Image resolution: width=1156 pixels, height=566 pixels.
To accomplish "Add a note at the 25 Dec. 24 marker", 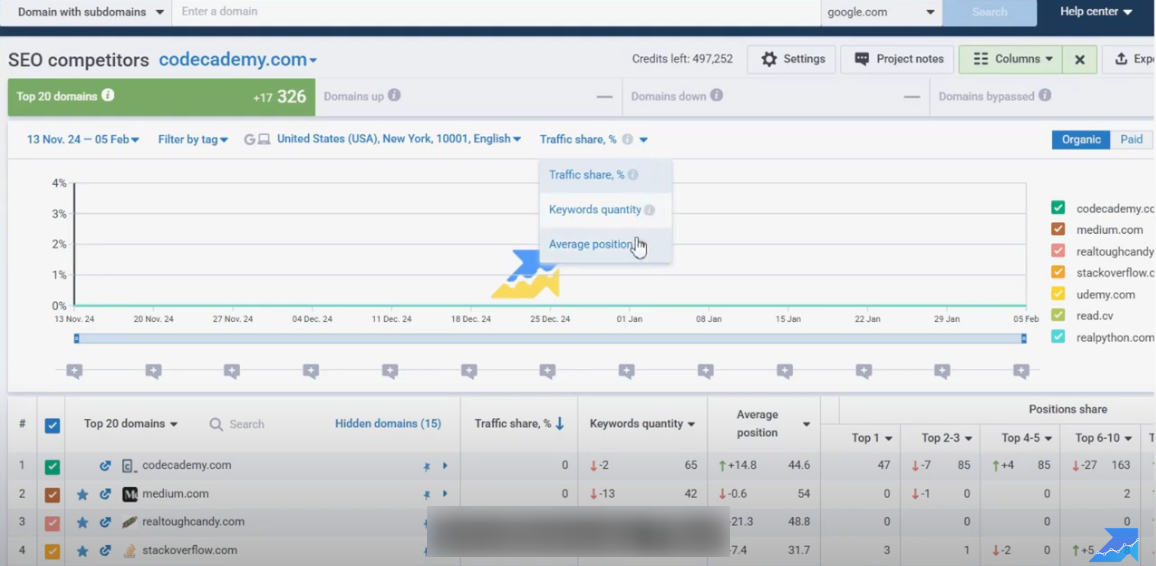I will pyautogui.click(x=547, y=371).
